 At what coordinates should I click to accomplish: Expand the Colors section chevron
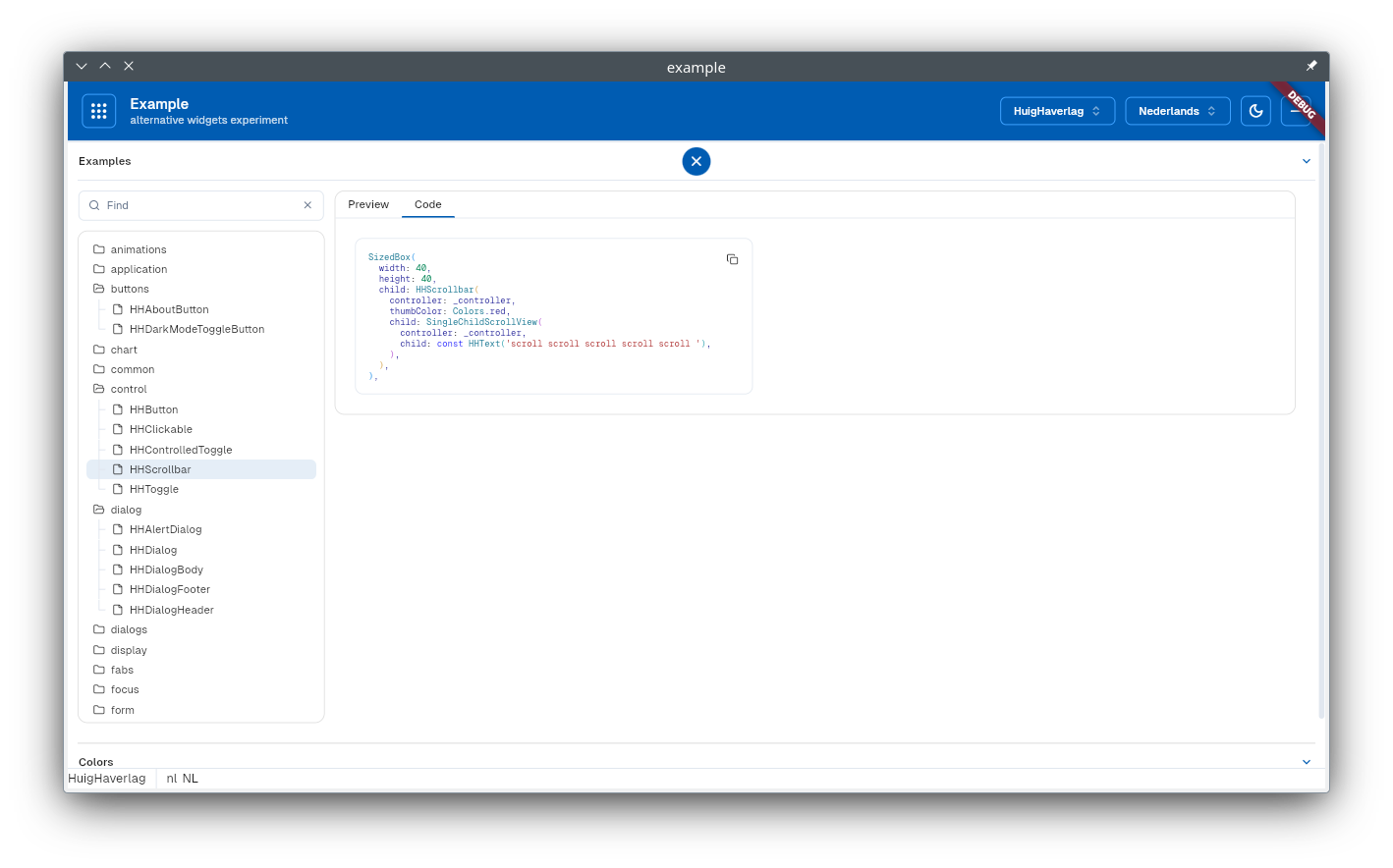click(x=1306, y=762)
